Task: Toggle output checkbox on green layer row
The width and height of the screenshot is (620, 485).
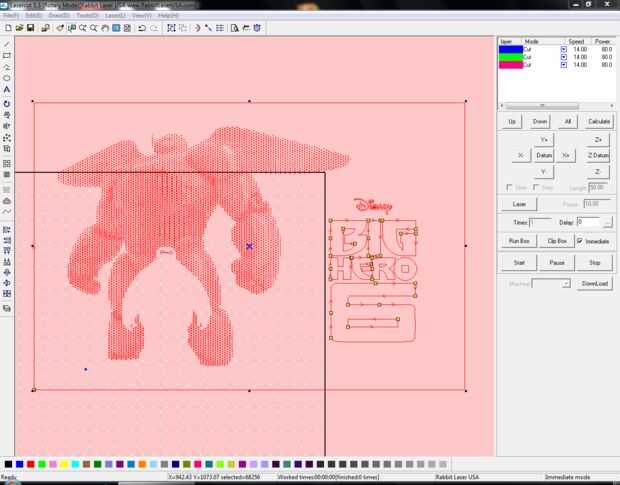Action: 564,57
